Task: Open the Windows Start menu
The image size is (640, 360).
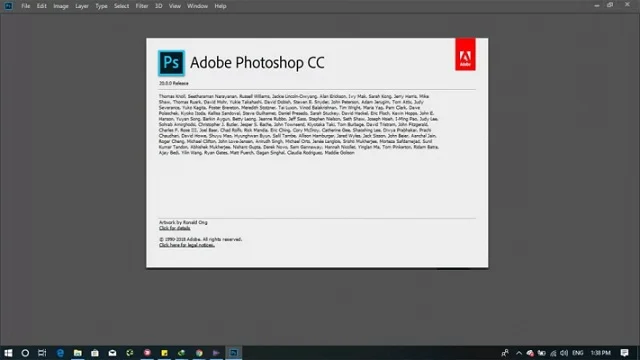Action: click(8, 353)
